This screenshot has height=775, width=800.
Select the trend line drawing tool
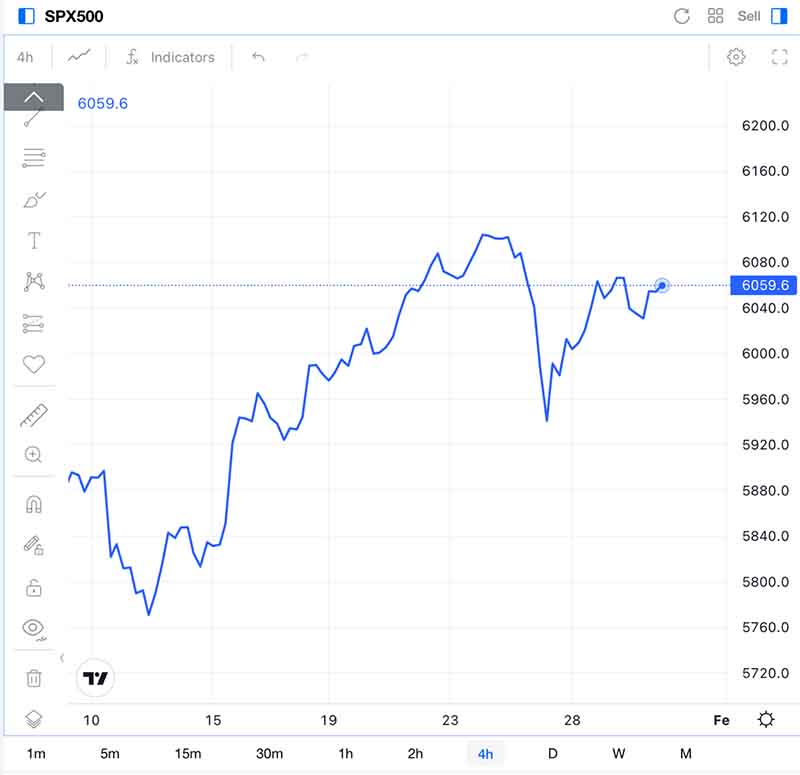point(33,118)
